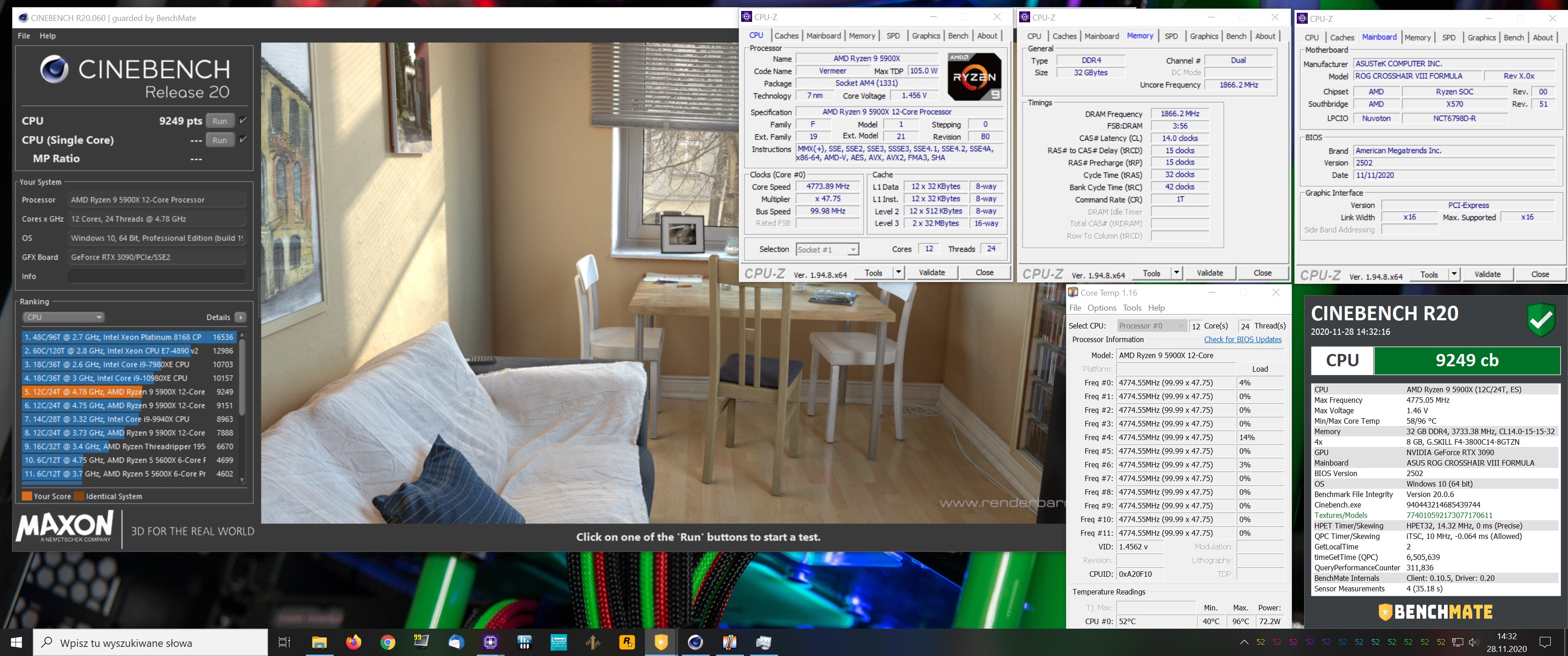Run the Cinebench CPU multi-core test
This screenshot has width=1568, height=656.
pyautogui.click(x=220, y=120)
